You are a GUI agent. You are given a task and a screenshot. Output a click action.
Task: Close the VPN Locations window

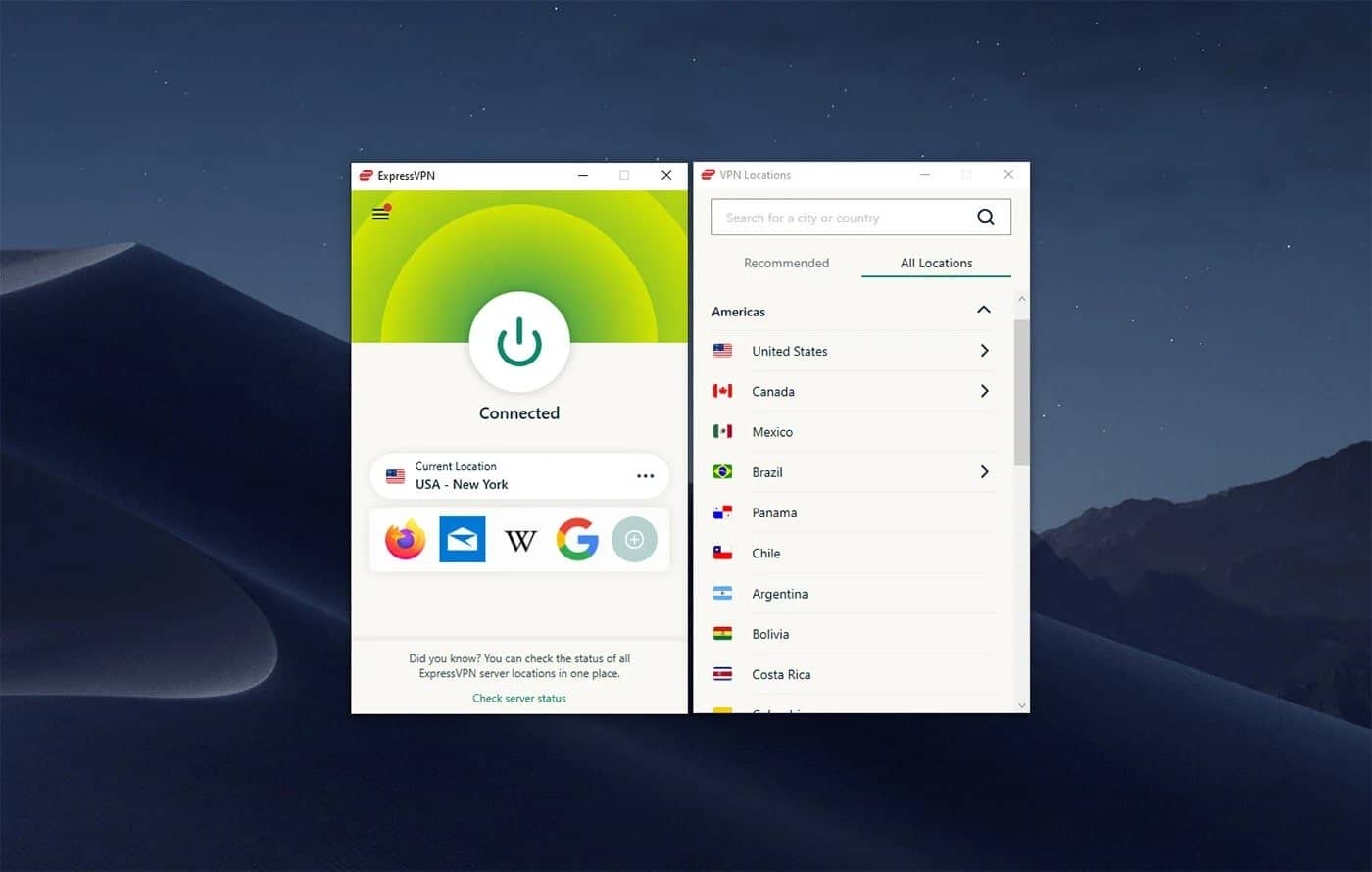pyautogui.click(x=1008, y=174)
